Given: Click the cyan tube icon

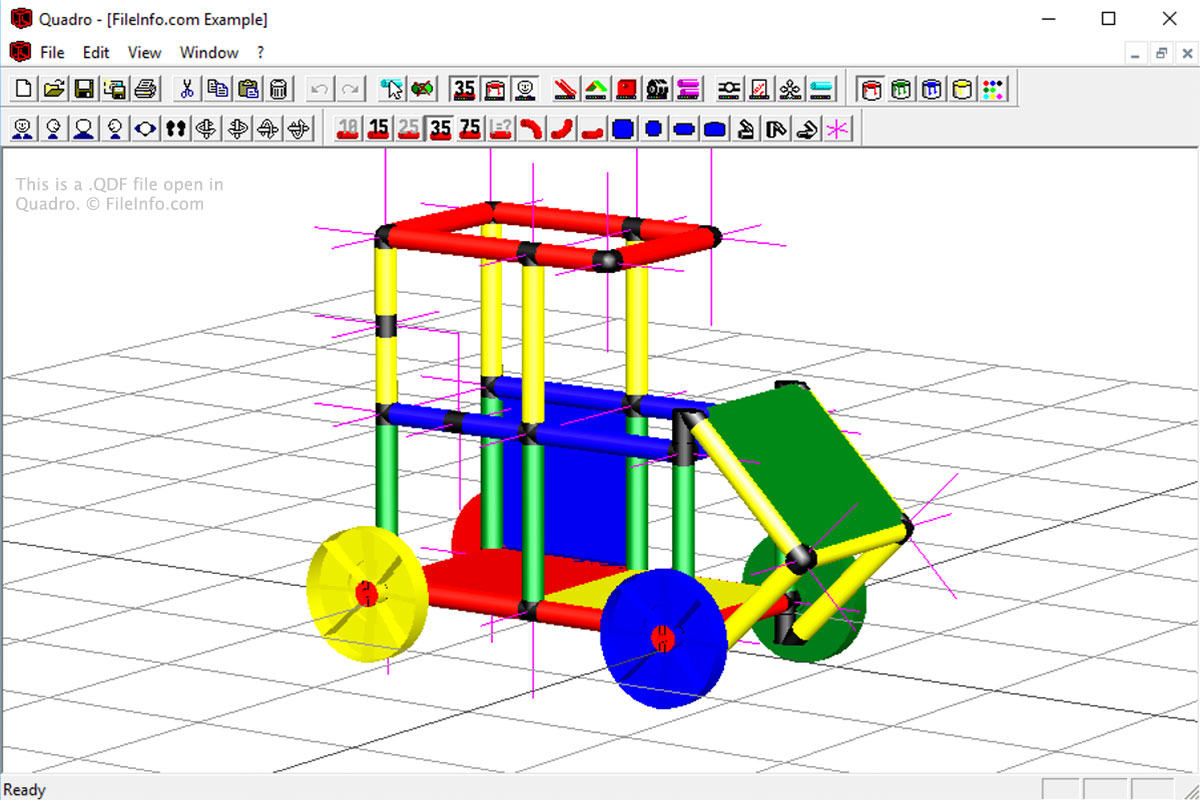Looking at the screenshot, I should (821, 89).
